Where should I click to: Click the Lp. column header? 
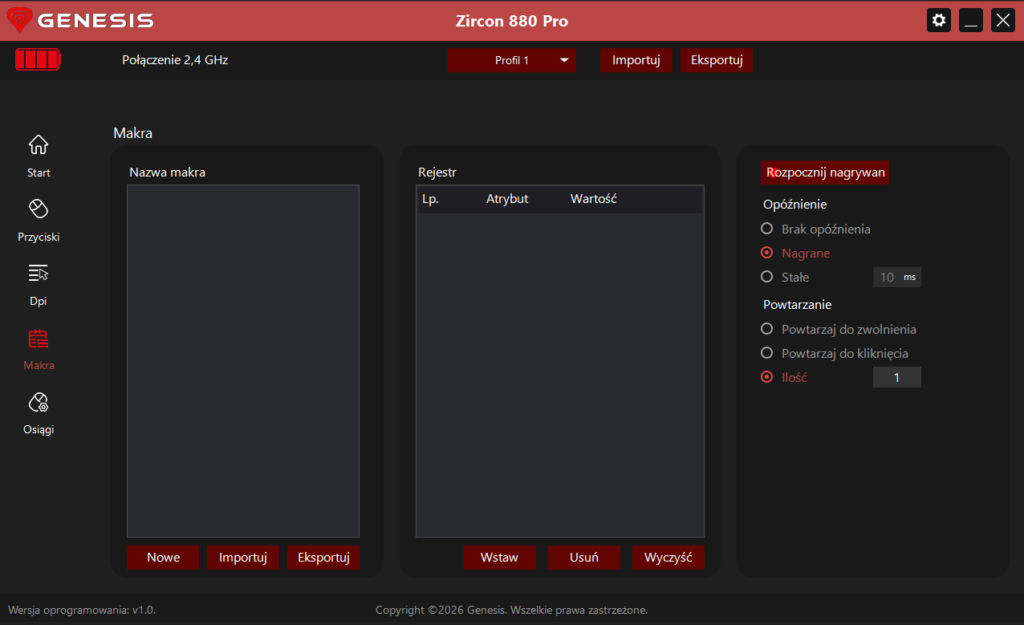point(430,199)
